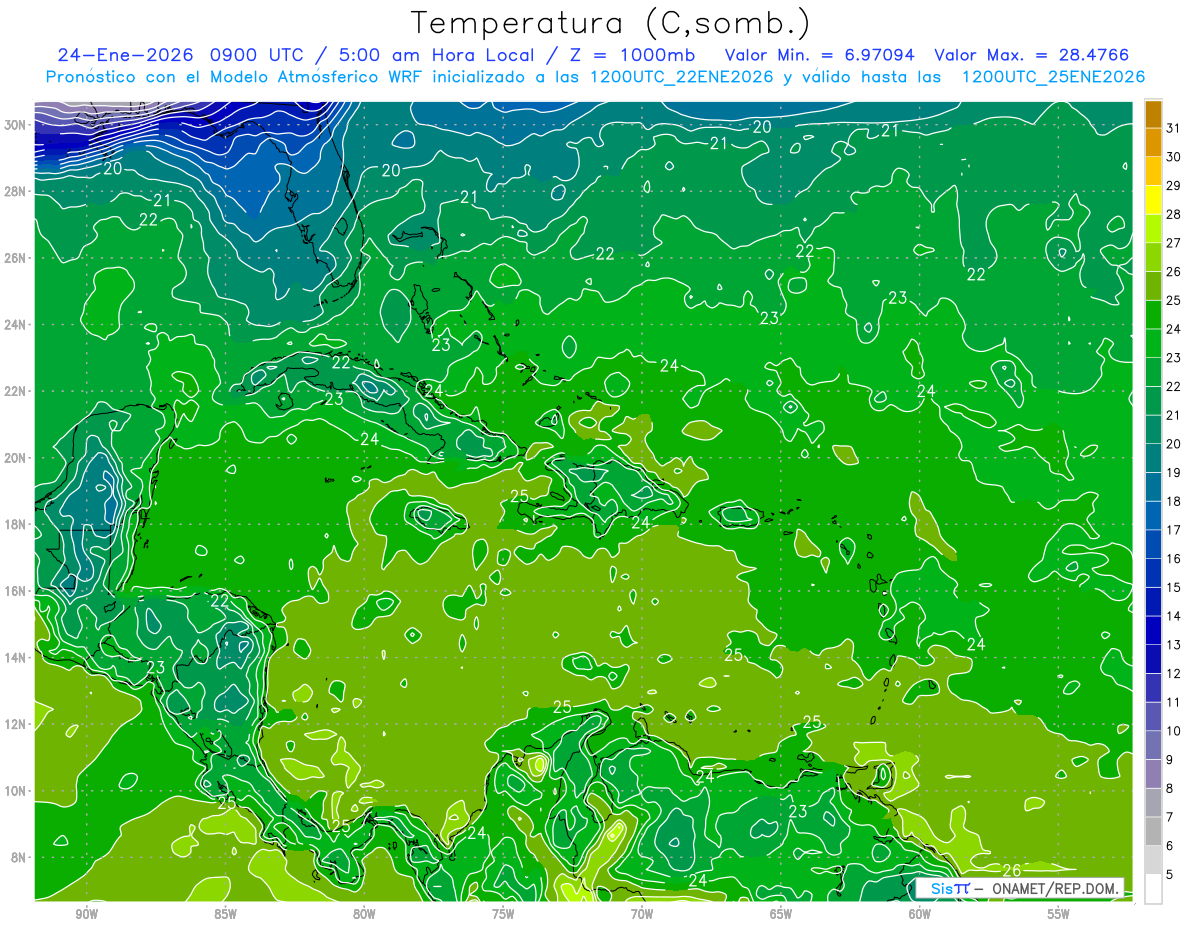The height and width of the screenshot is (927, 1200).
Task: Click the "90W" longitude label
Action: [x=87, y=914]
